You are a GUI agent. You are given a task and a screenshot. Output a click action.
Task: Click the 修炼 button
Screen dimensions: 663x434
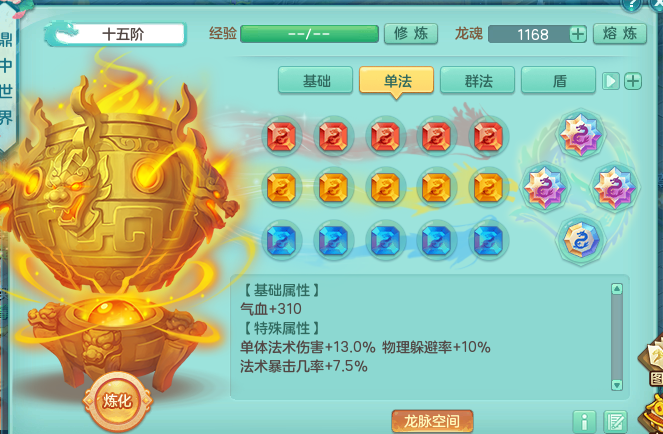pos(411,33)
